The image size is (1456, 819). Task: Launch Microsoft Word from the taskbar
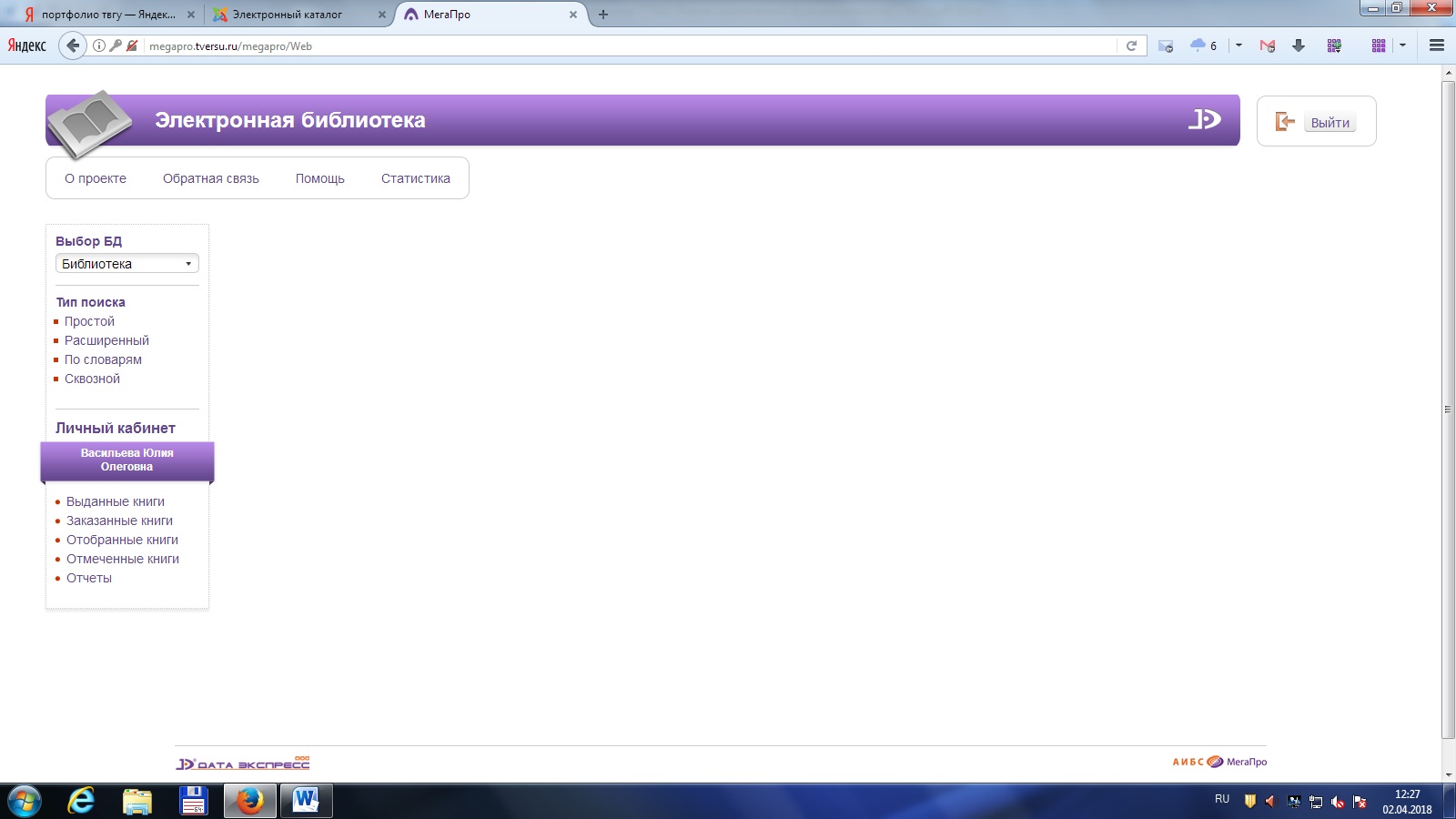pyautogui.click(x=306, y=801)
